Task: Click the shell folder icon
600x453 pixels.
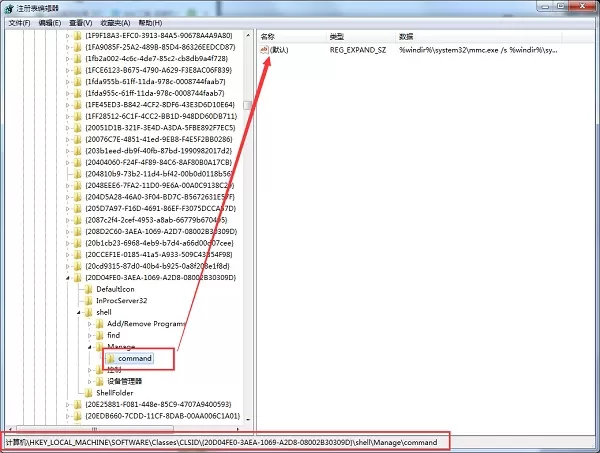Action: pos(88,312)
